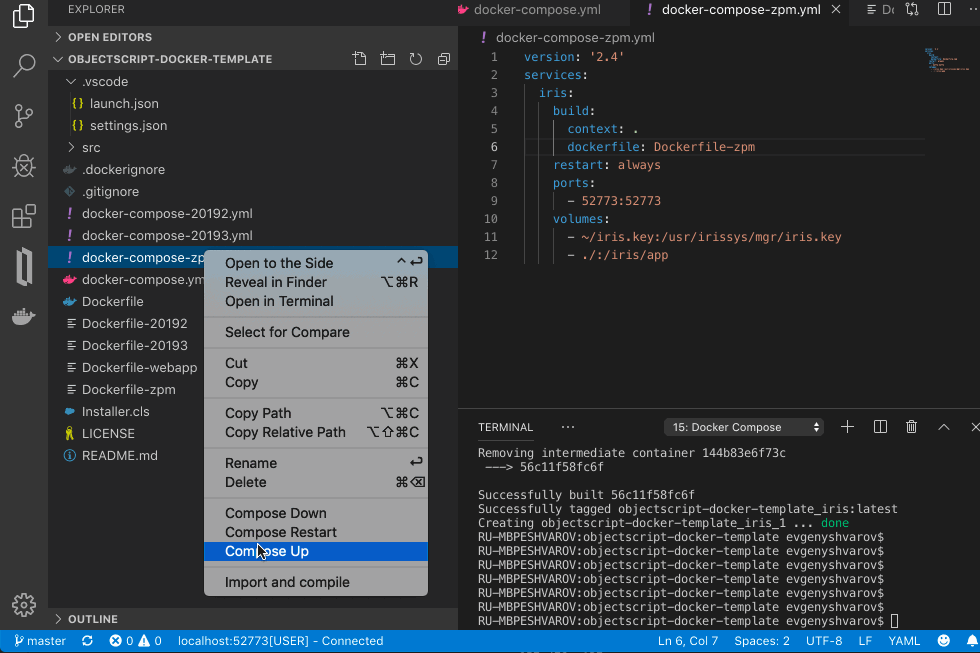Open the Source Control view

[24, 116]
